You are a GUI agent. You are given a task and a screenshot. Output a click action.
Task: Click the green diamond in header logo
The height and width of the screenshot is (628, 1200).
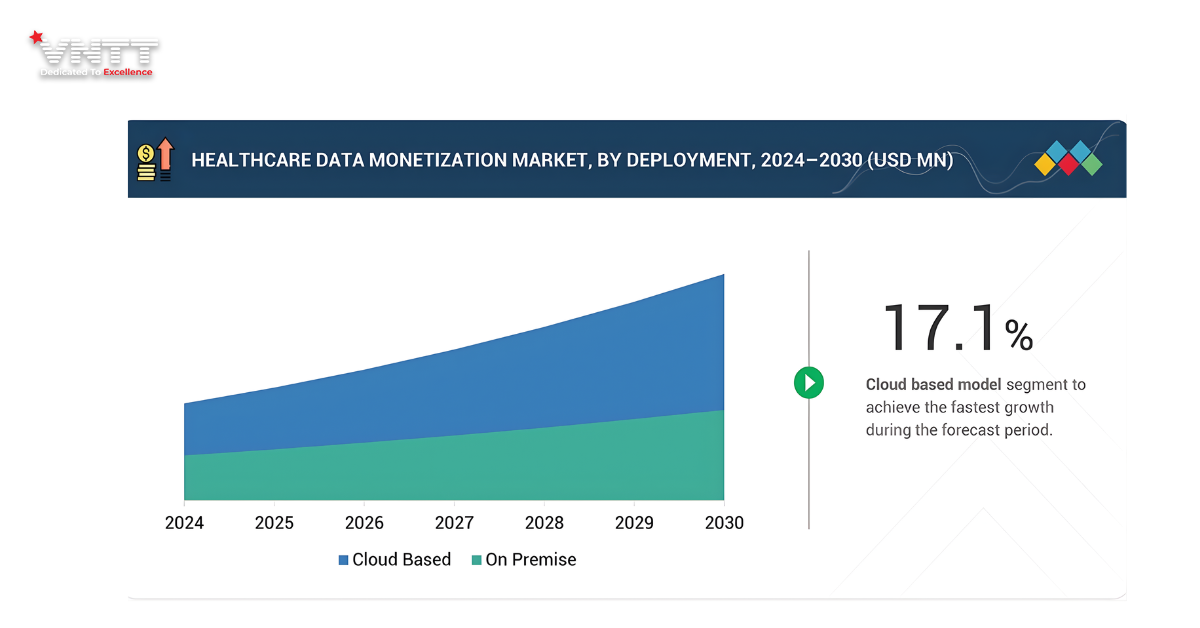coord(1091,164)
